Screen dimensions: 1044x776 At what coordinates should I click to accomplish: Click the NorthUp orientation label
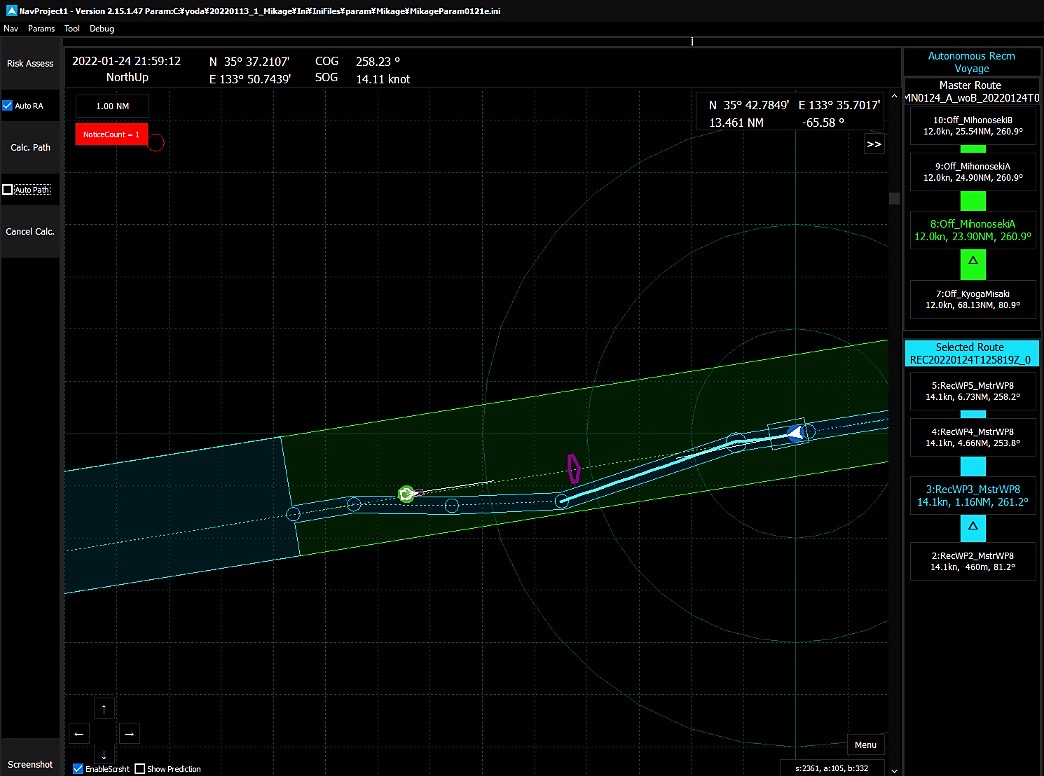tap(127, 77)
